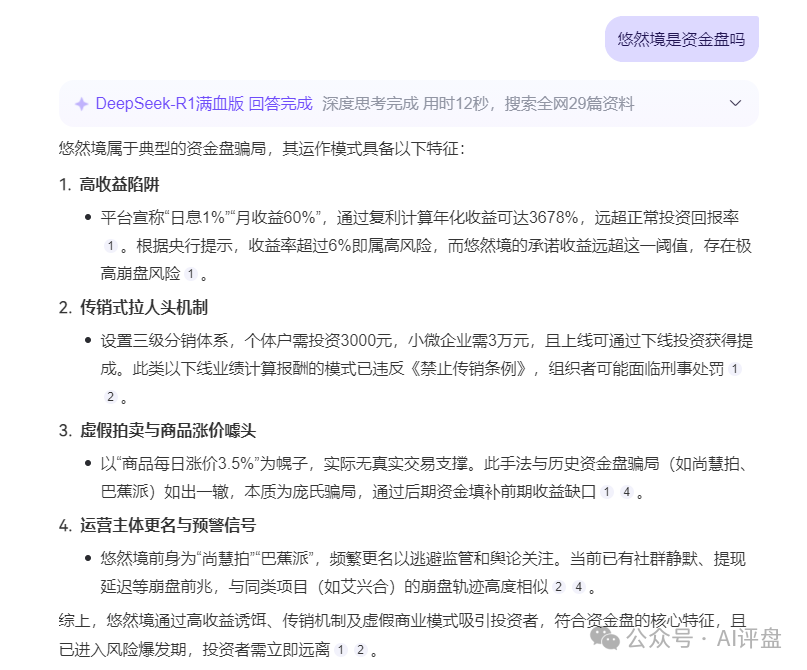This screenshot has width=807, height=670.
Task: Click the heading 传销式拉人头机制
Action: (x=144, y=307)
